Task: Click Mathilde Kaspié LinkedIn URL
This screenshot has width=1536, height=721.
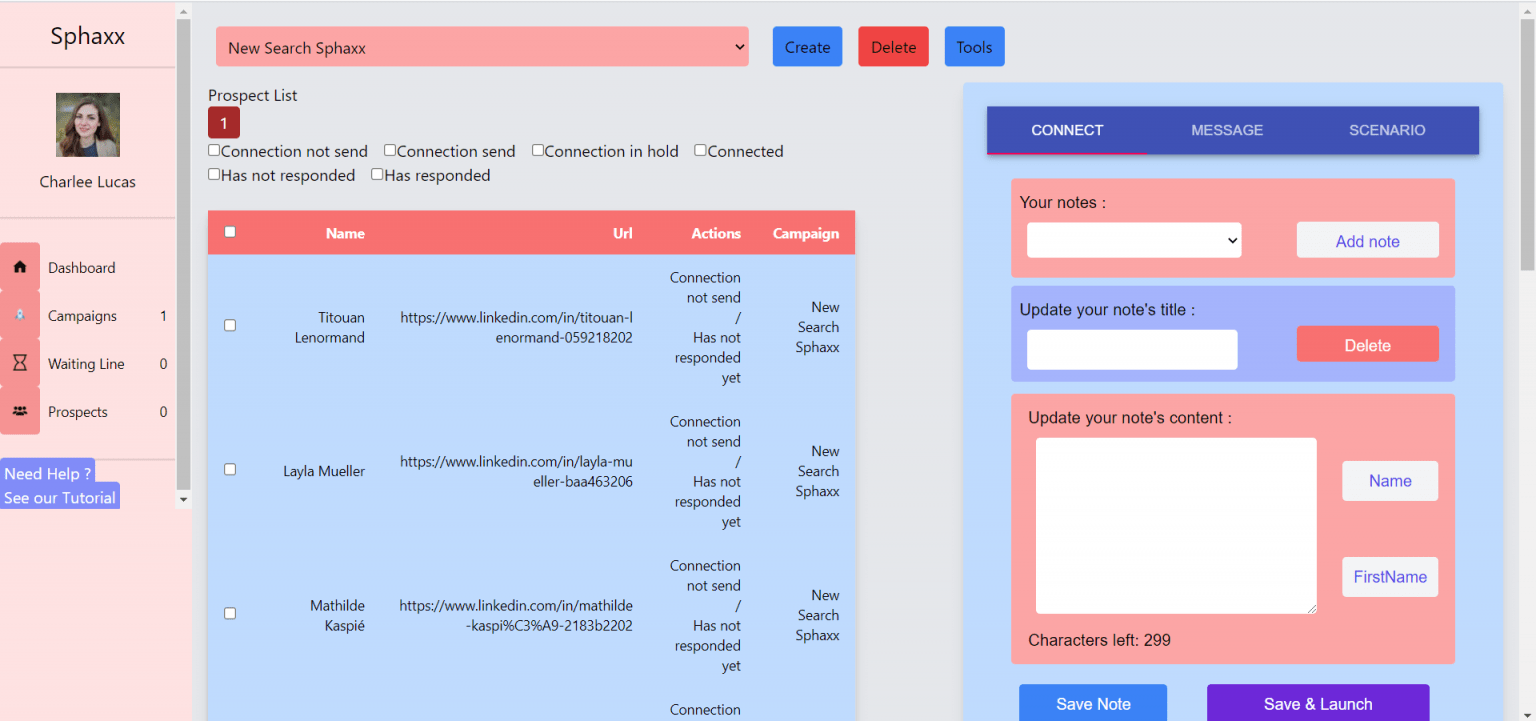Action: point(516,615)
